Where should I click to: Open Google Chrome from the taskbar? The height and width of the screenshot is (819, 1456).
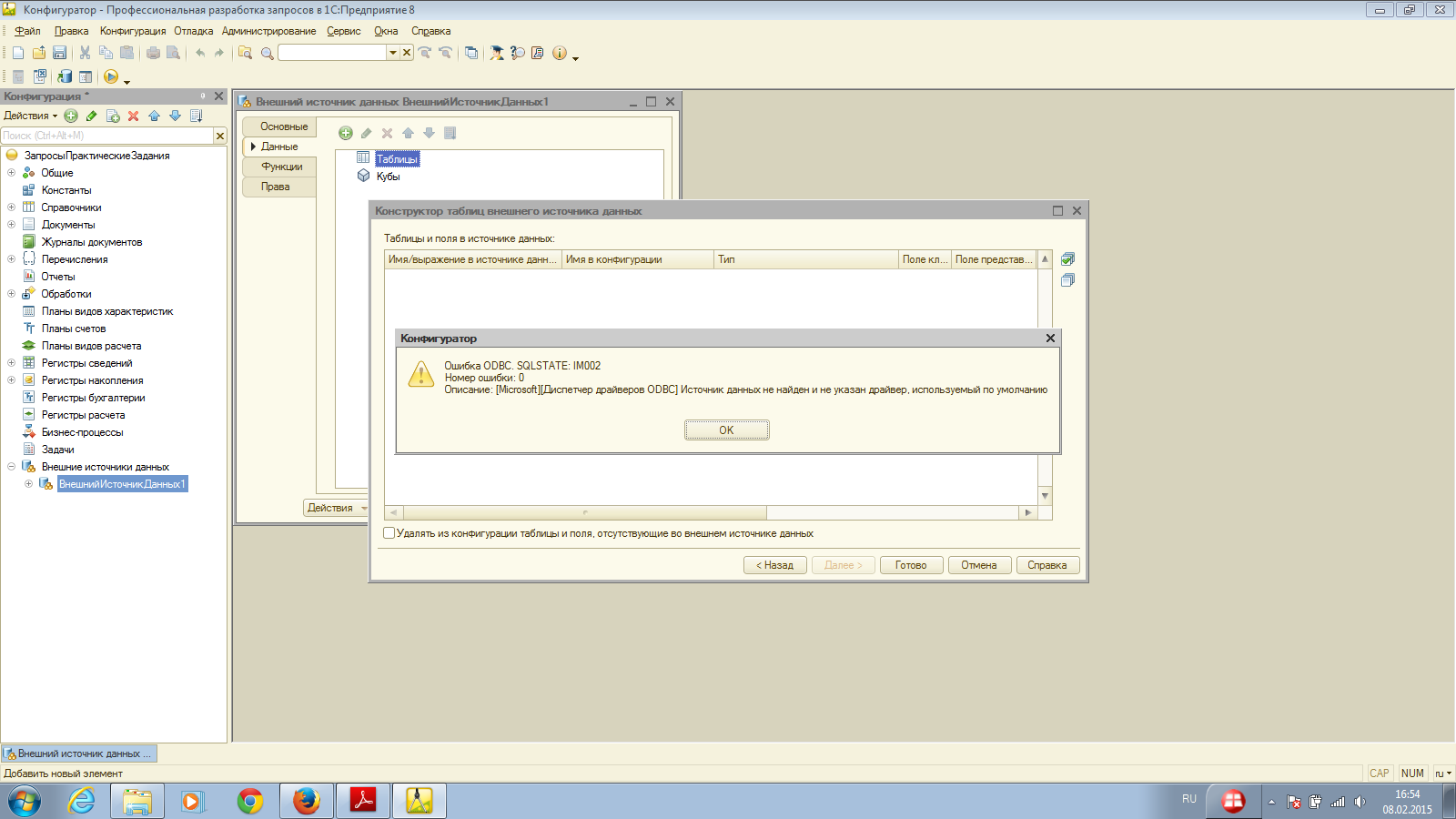click(x=249, y=801)
